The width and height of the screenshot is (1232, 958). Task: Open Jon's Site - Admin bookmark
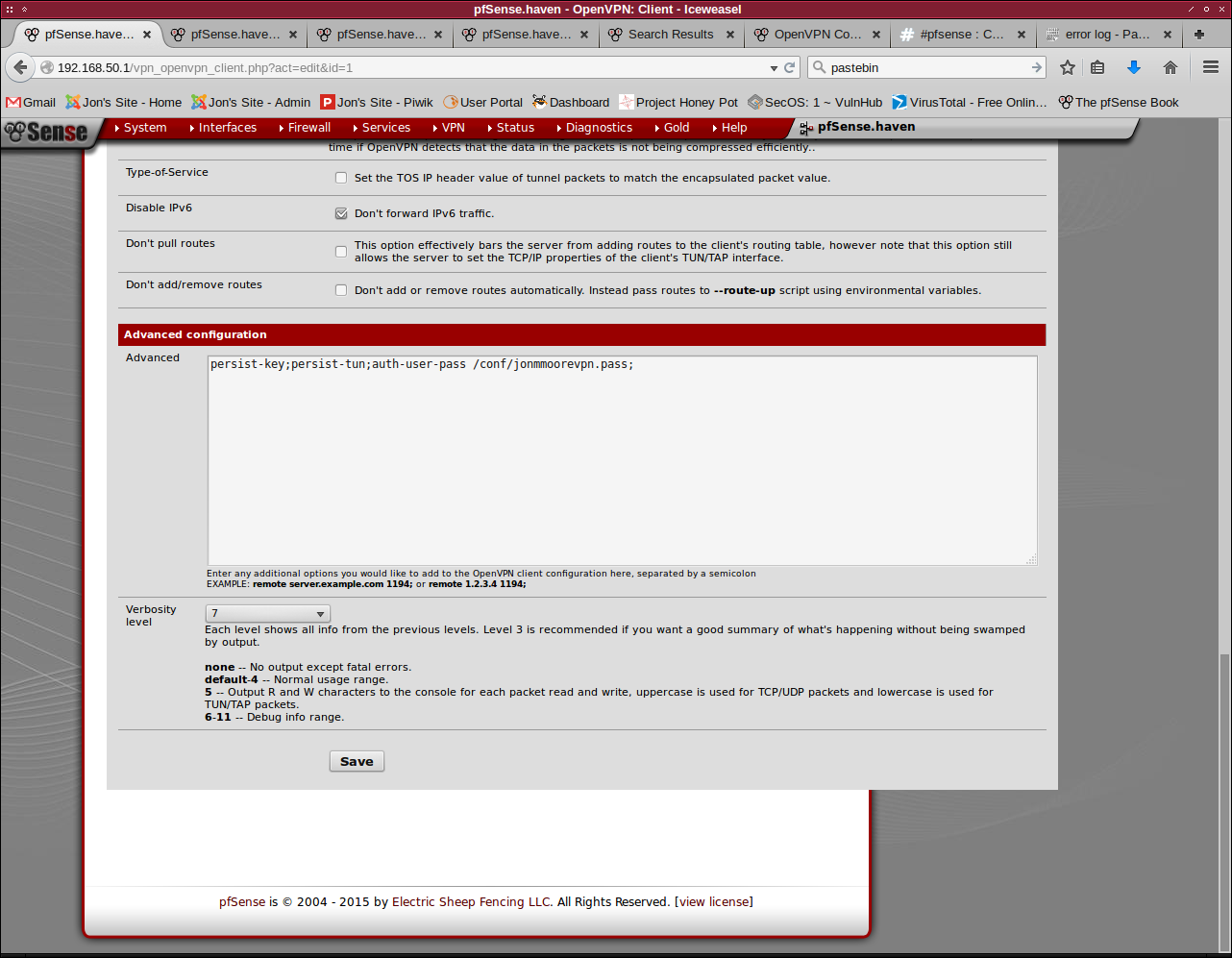tap(251, 102)
